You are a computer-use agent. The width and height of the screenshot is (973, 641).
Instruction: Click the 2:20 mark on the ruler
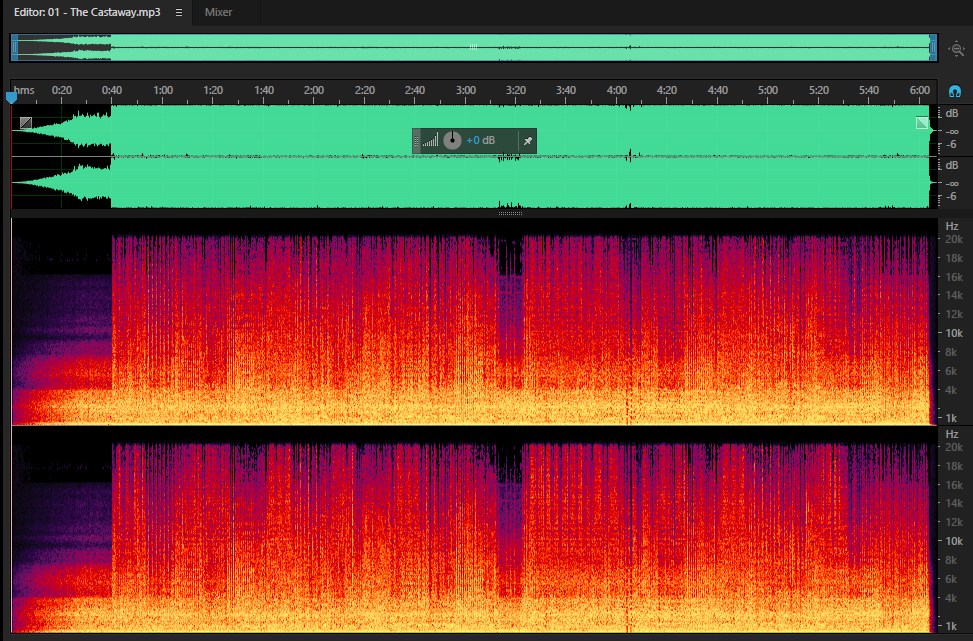click(364, 90)
